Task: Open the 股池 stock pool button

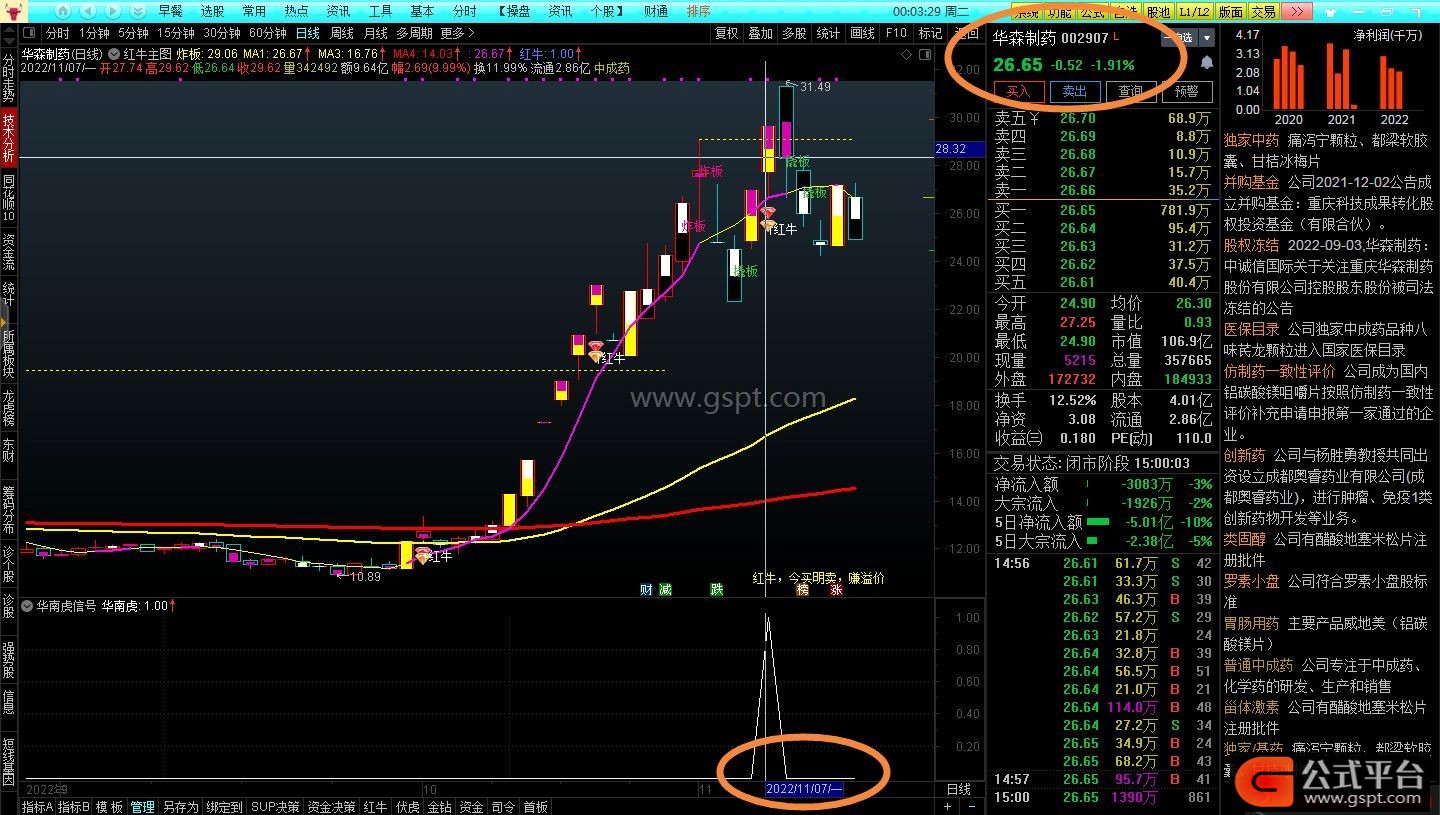Action: 1157,12
